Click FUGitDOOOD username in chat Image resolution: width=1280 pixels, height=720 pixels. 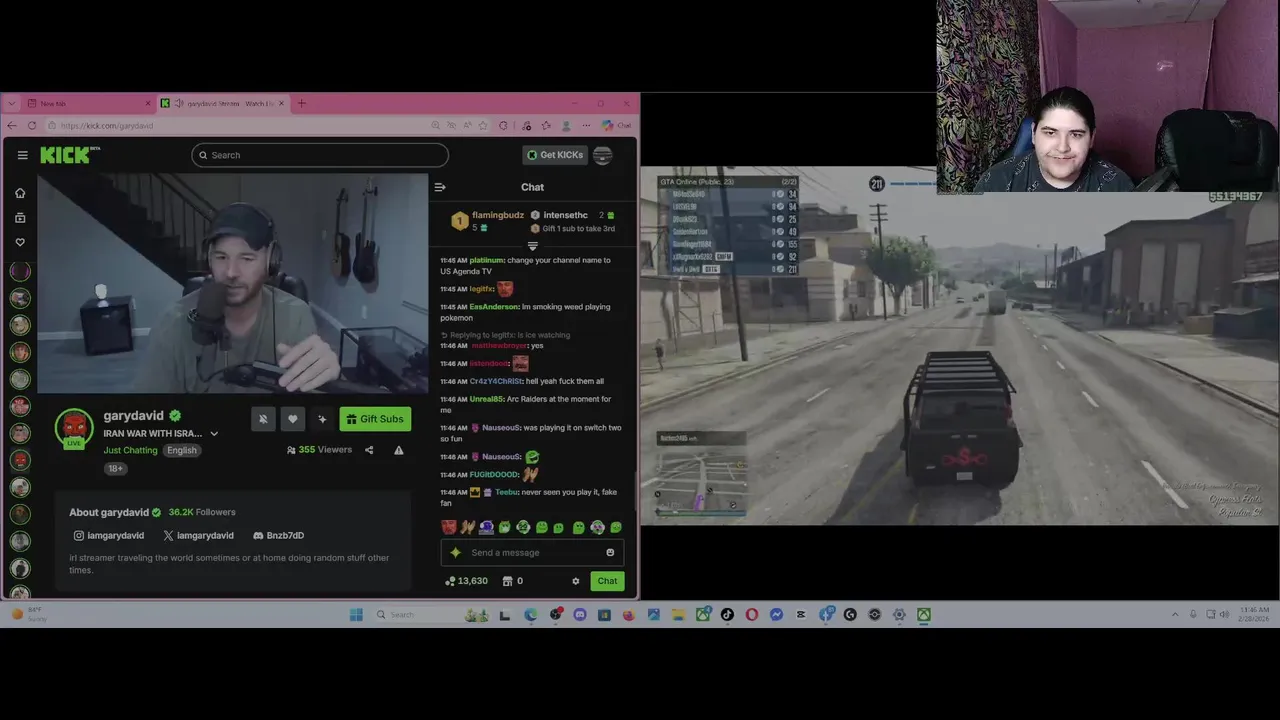pos(494,475)
